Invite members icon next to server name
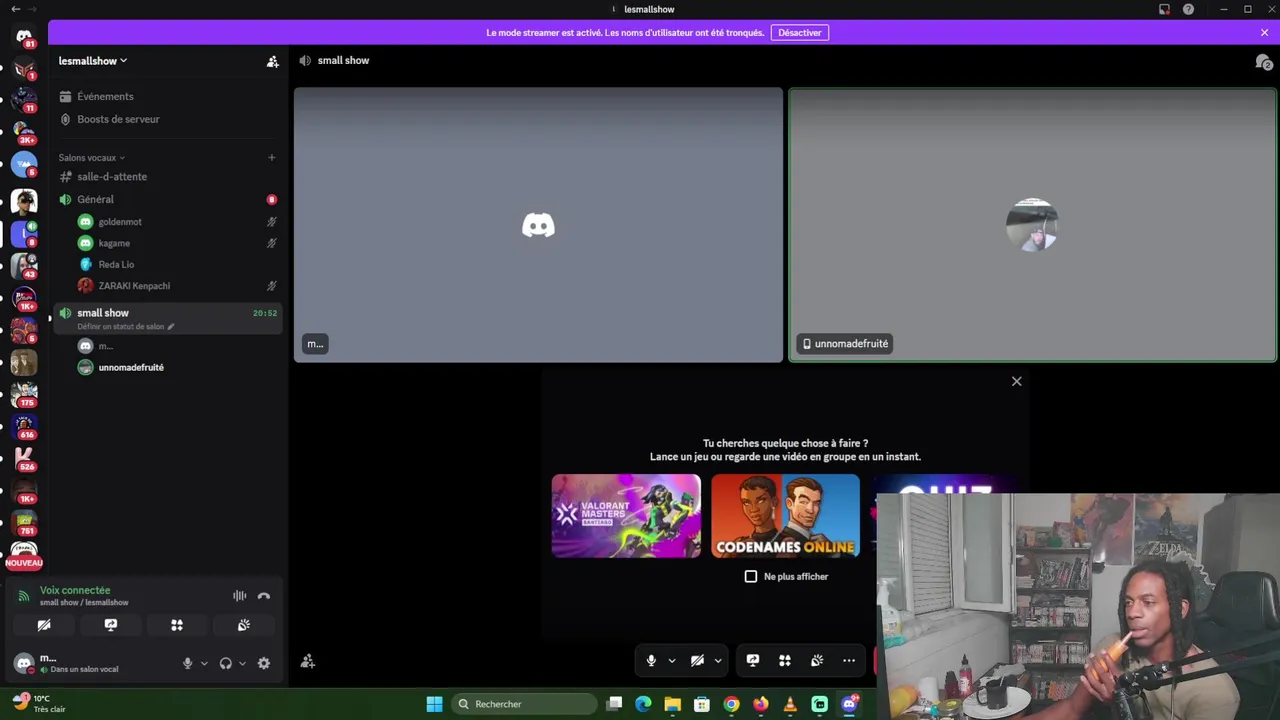Viewport: 1280px width, 720px height. [272, 61]
